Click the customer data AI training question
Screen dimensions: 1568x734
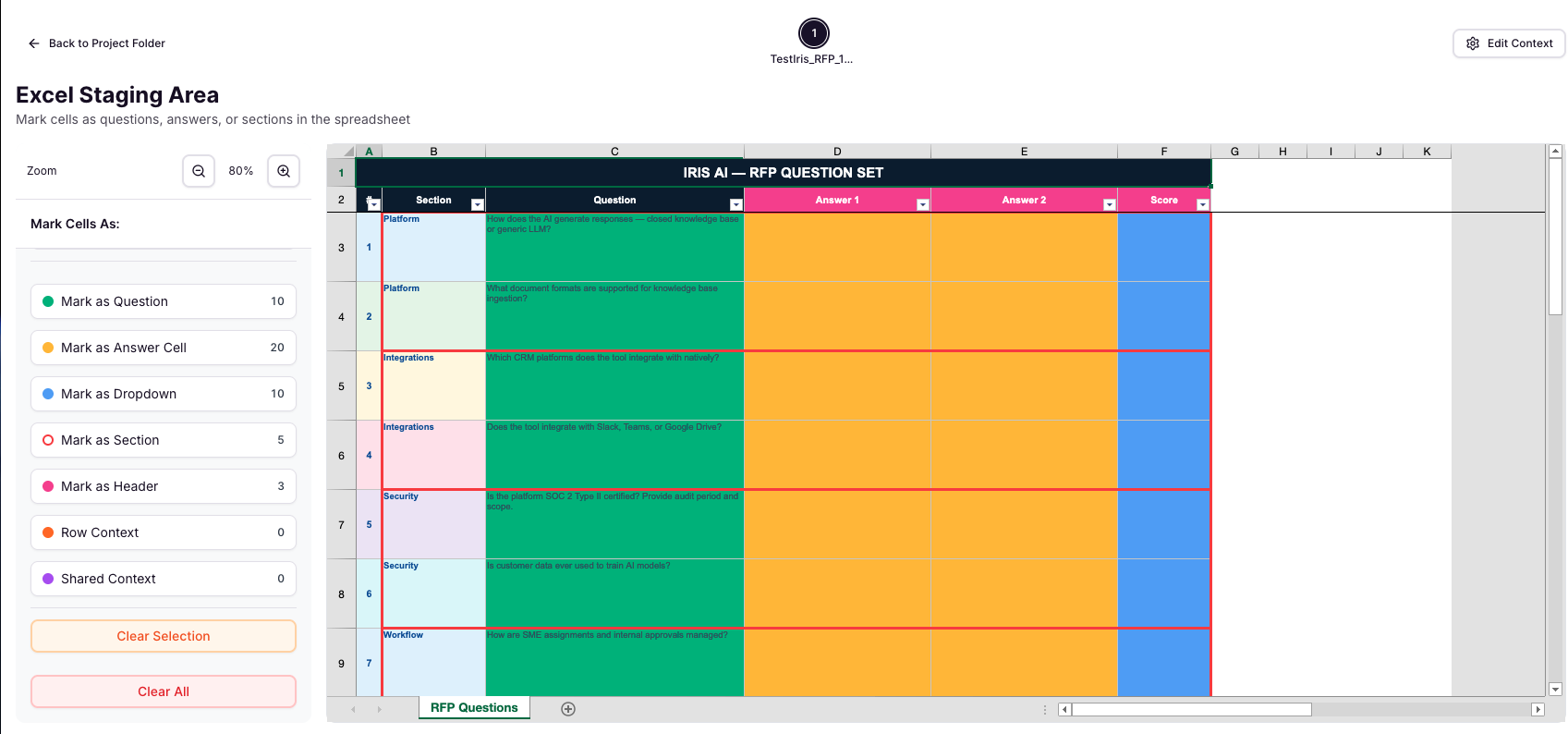pyautogui.click(x=614, y=593)
